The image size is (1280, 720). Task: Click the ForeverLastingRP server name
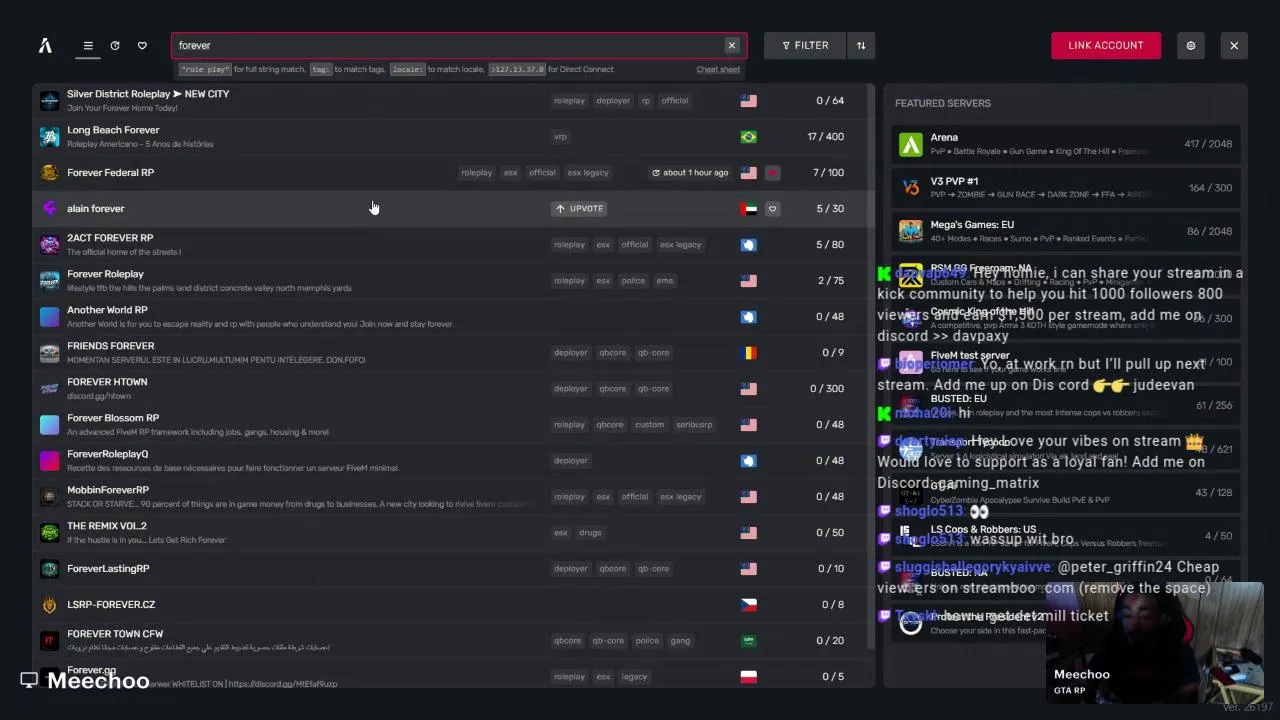tap(108, 568)
